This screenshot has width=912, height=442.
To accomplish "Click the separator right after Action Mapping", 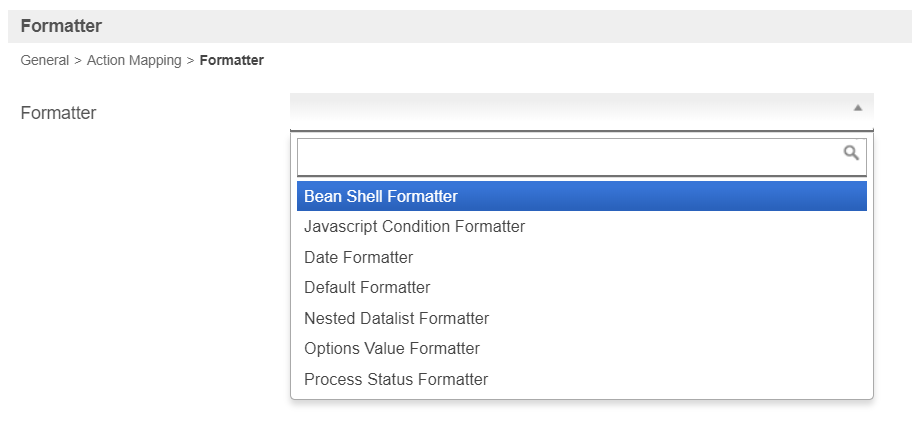I will tap(191, 61).
